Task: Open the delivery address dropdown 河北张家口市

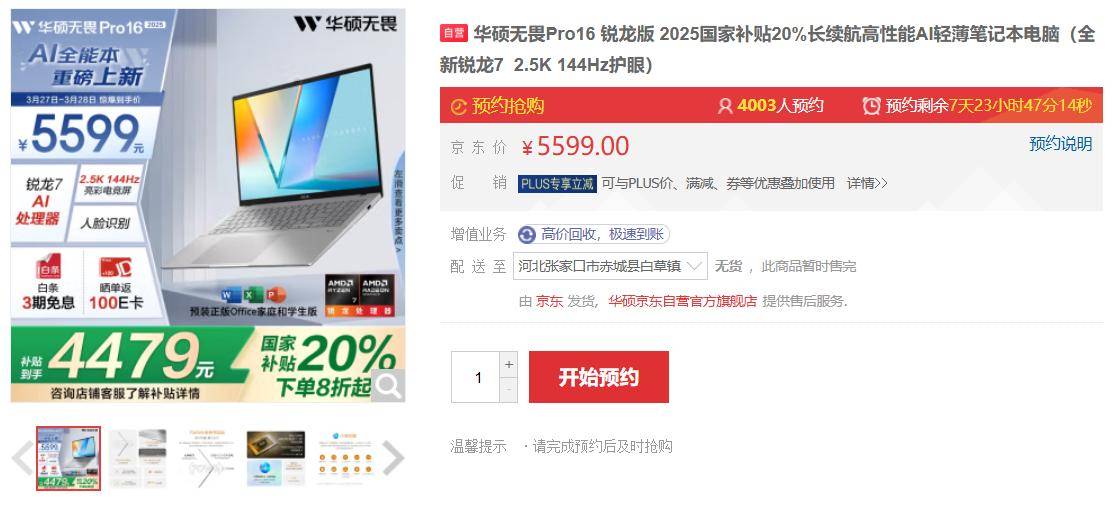Action: [609, 266]
